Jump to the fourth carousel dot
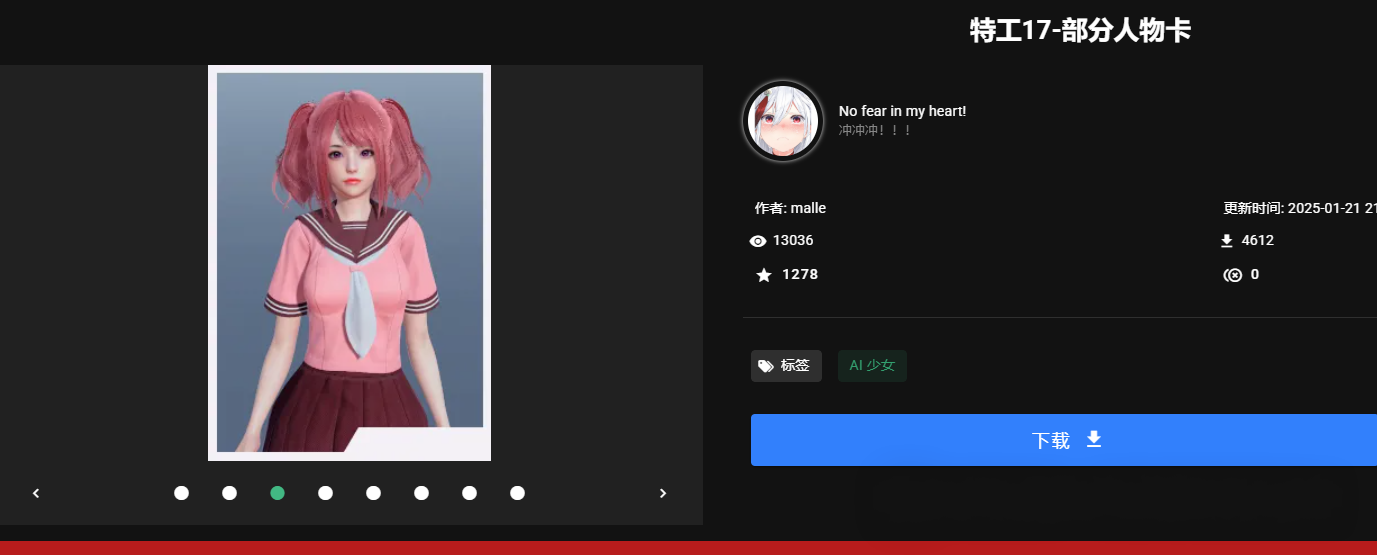This screenshot has width=1377, height=555. click(x=325, y=493)
